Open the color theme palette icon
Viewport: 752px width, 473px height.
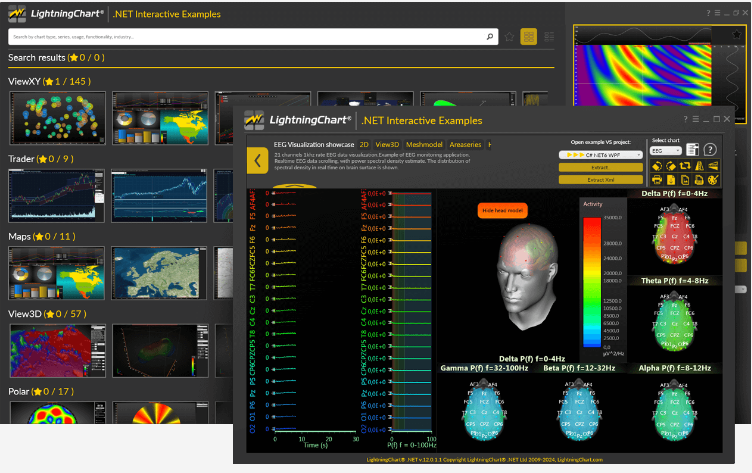[713, 180]
